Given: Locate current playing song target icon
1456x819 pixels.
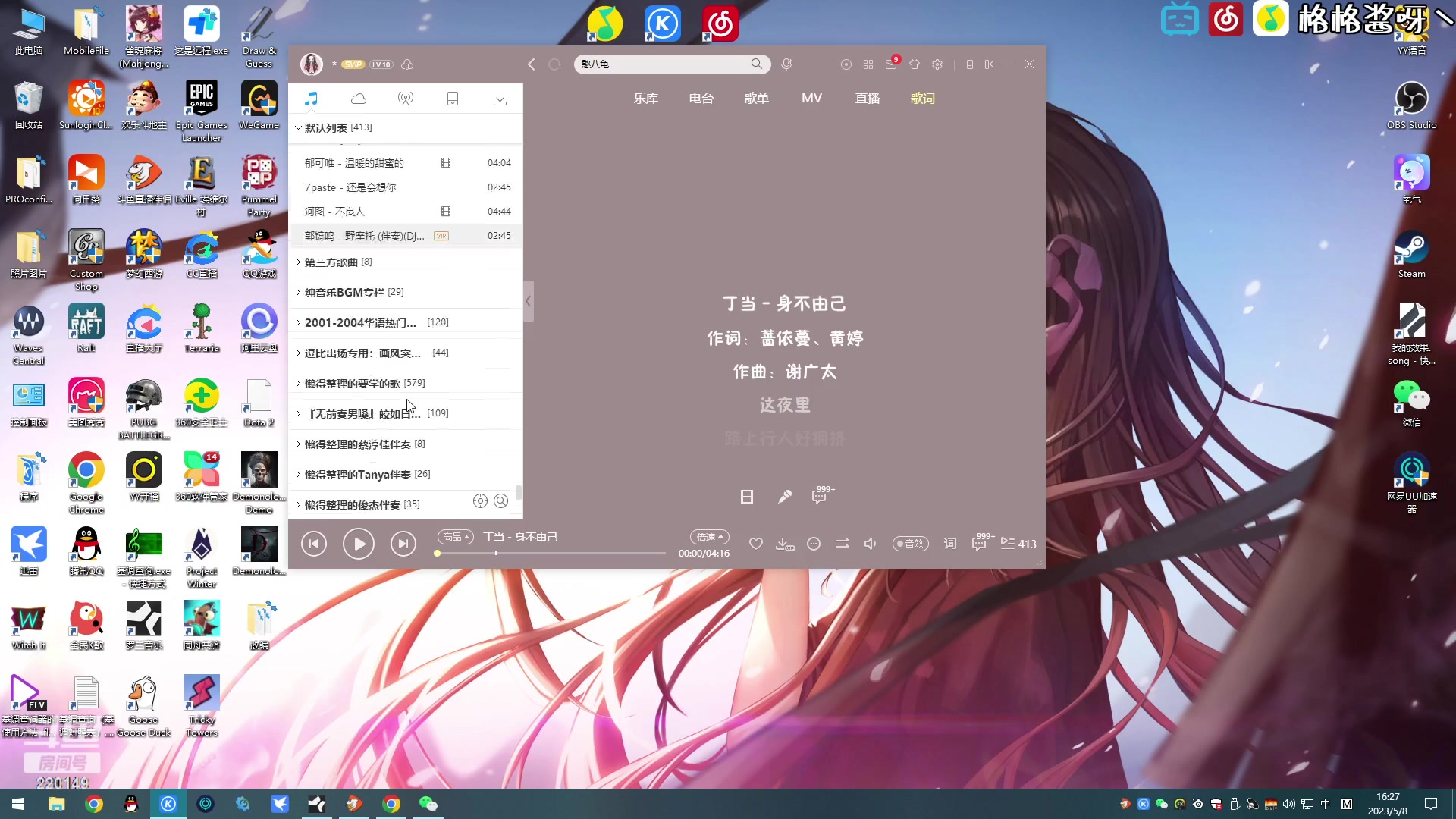Looking at the screenshot, I should [x=480, y=501].
